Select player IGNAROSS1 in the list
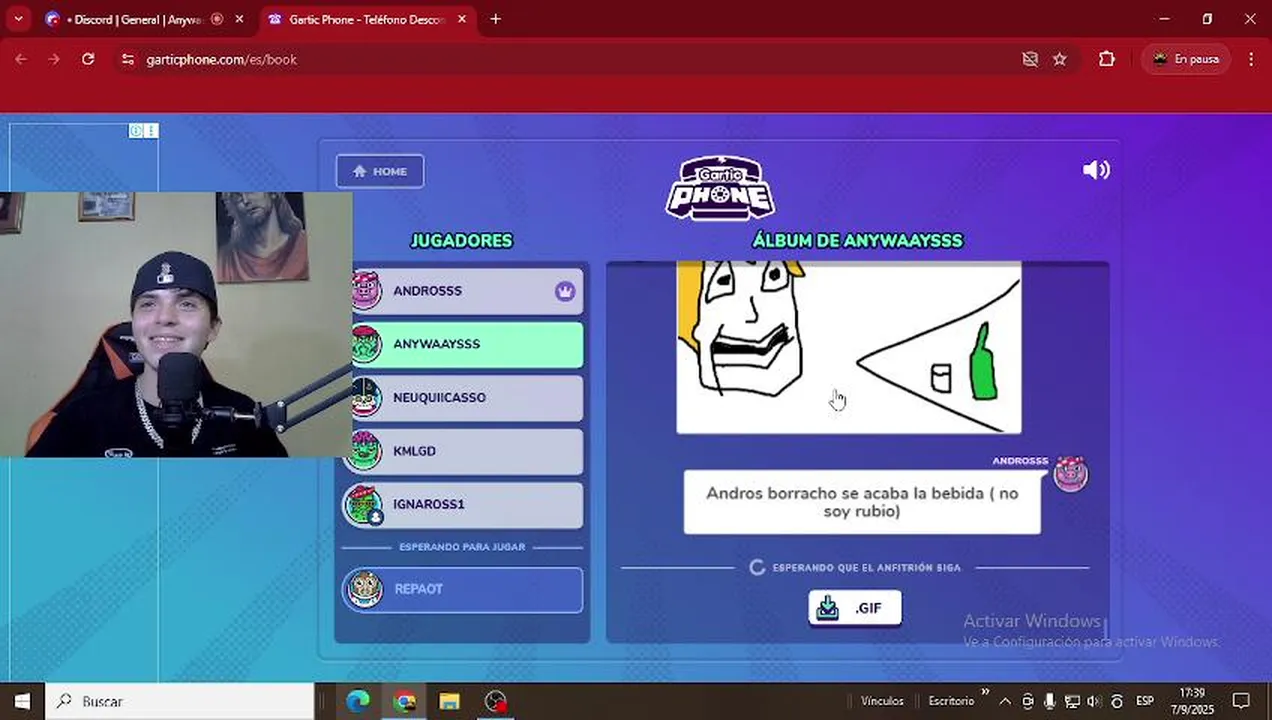Screen dimensions: 1272x720 coord(464,505)
